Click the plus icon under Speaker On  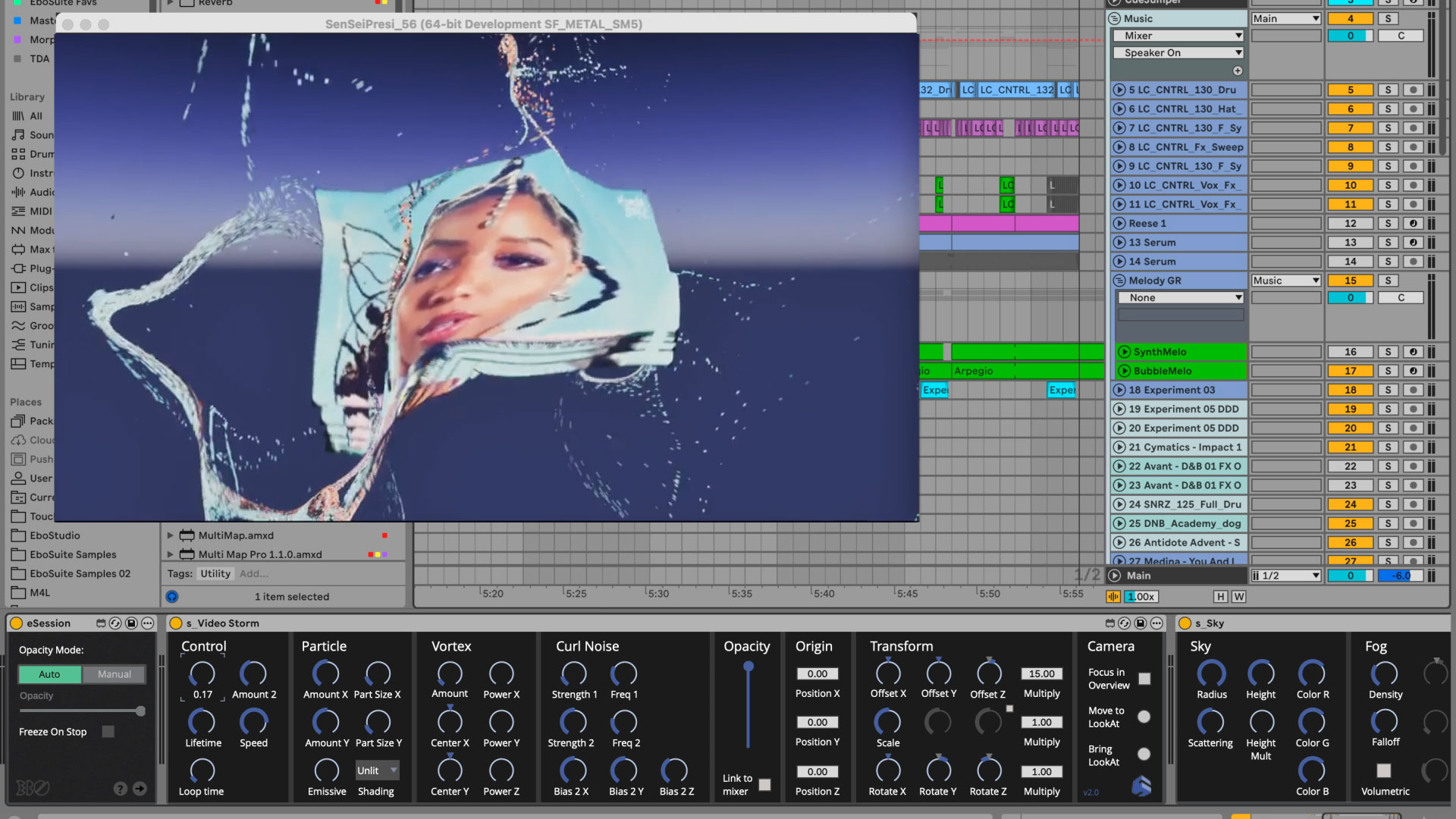click(1238, 71)
